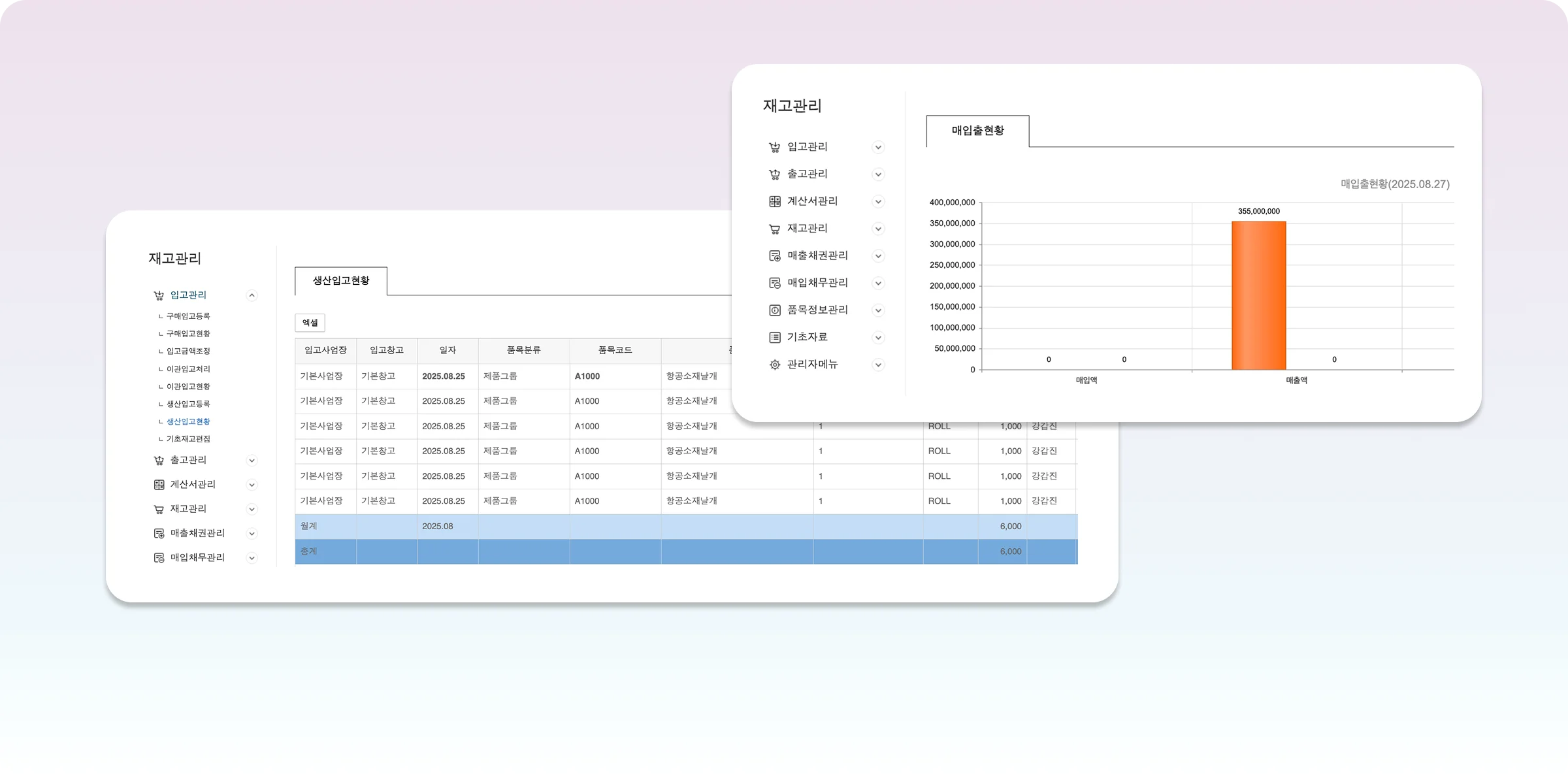Expand 품목정보관리 chevron

[878, 310]
